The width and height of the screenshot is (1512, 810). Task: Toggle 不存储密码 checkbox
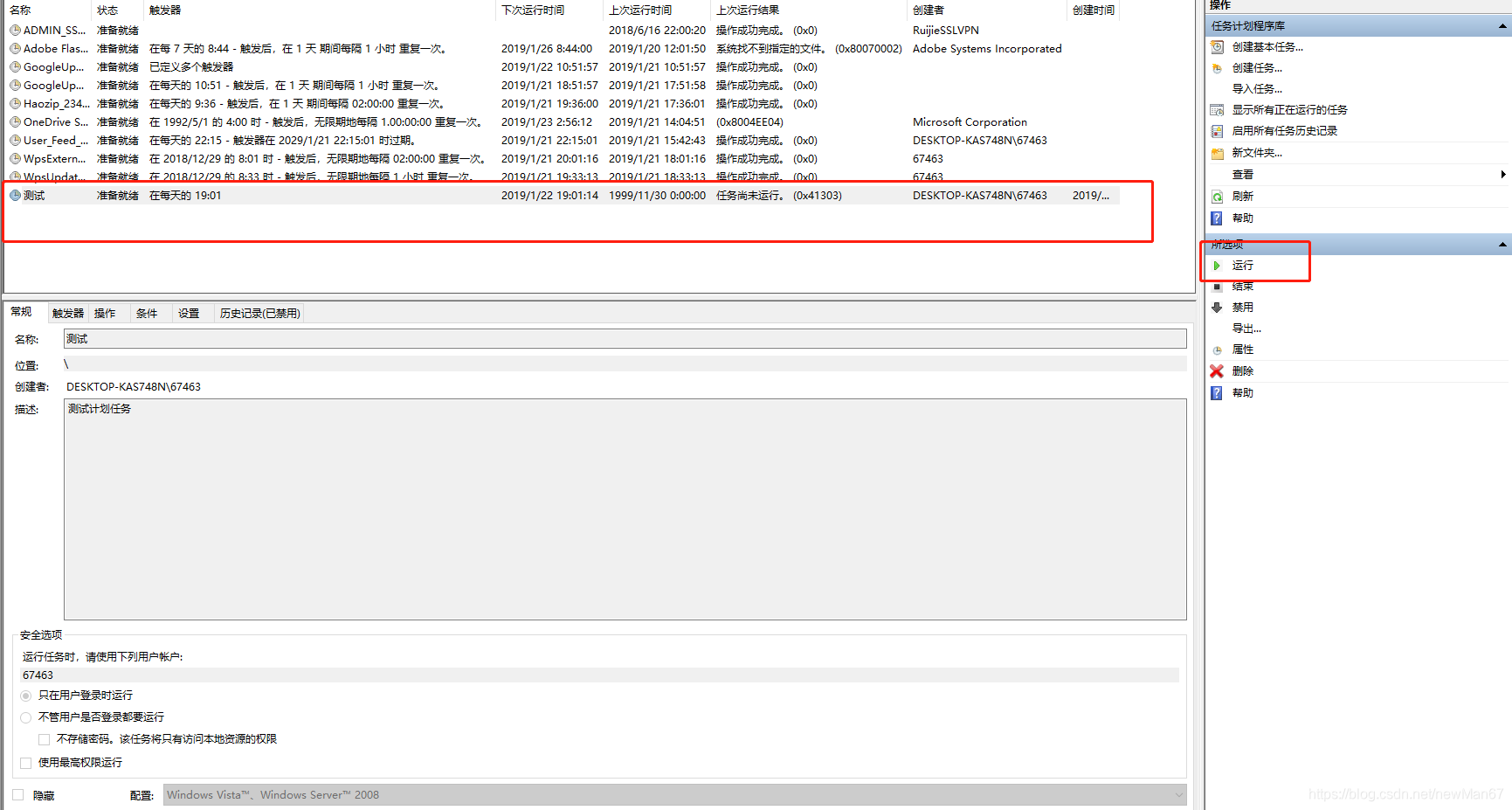click(x=44, y=739)
